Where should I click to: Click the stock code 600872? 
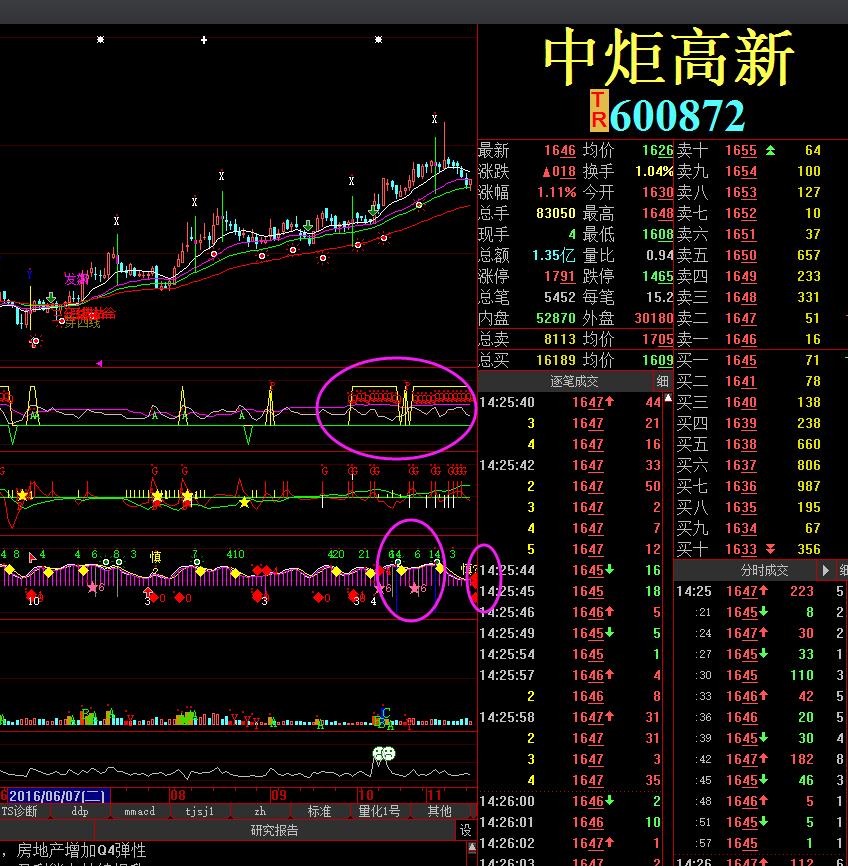pos(677,115)
